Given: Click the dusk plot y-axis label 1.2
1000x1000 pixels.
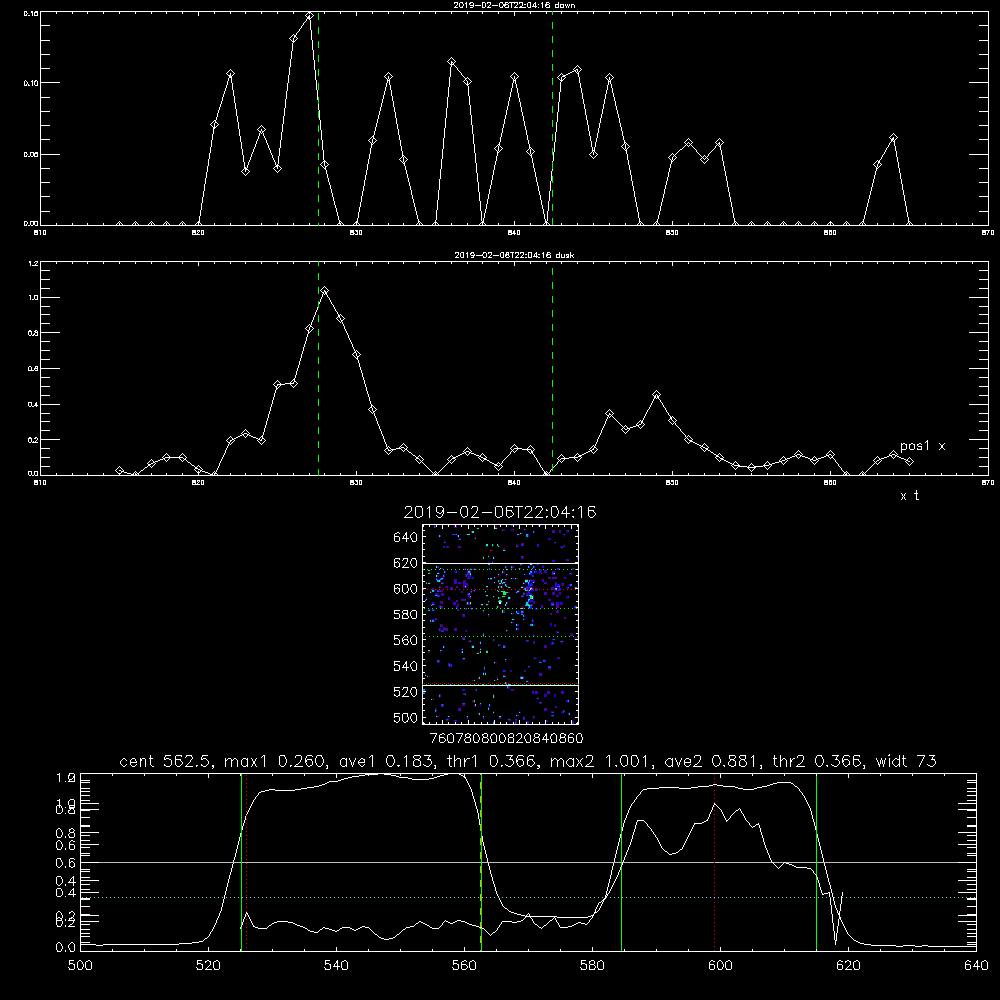Looking at the screenshot, I should coord(34,263).
